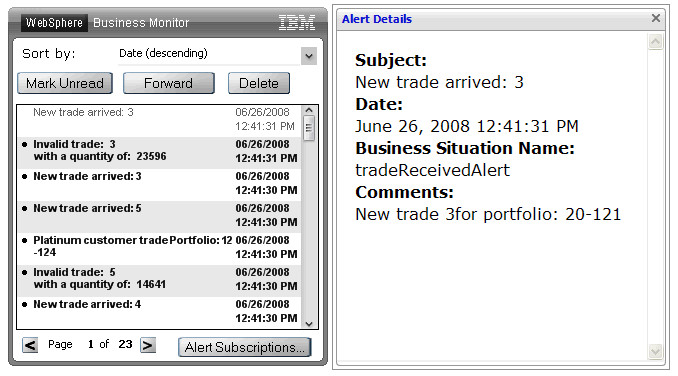Select alert 'New trade arrived: 4'
The height and width of the screenshot is (376, 678).
click(159, 313)
